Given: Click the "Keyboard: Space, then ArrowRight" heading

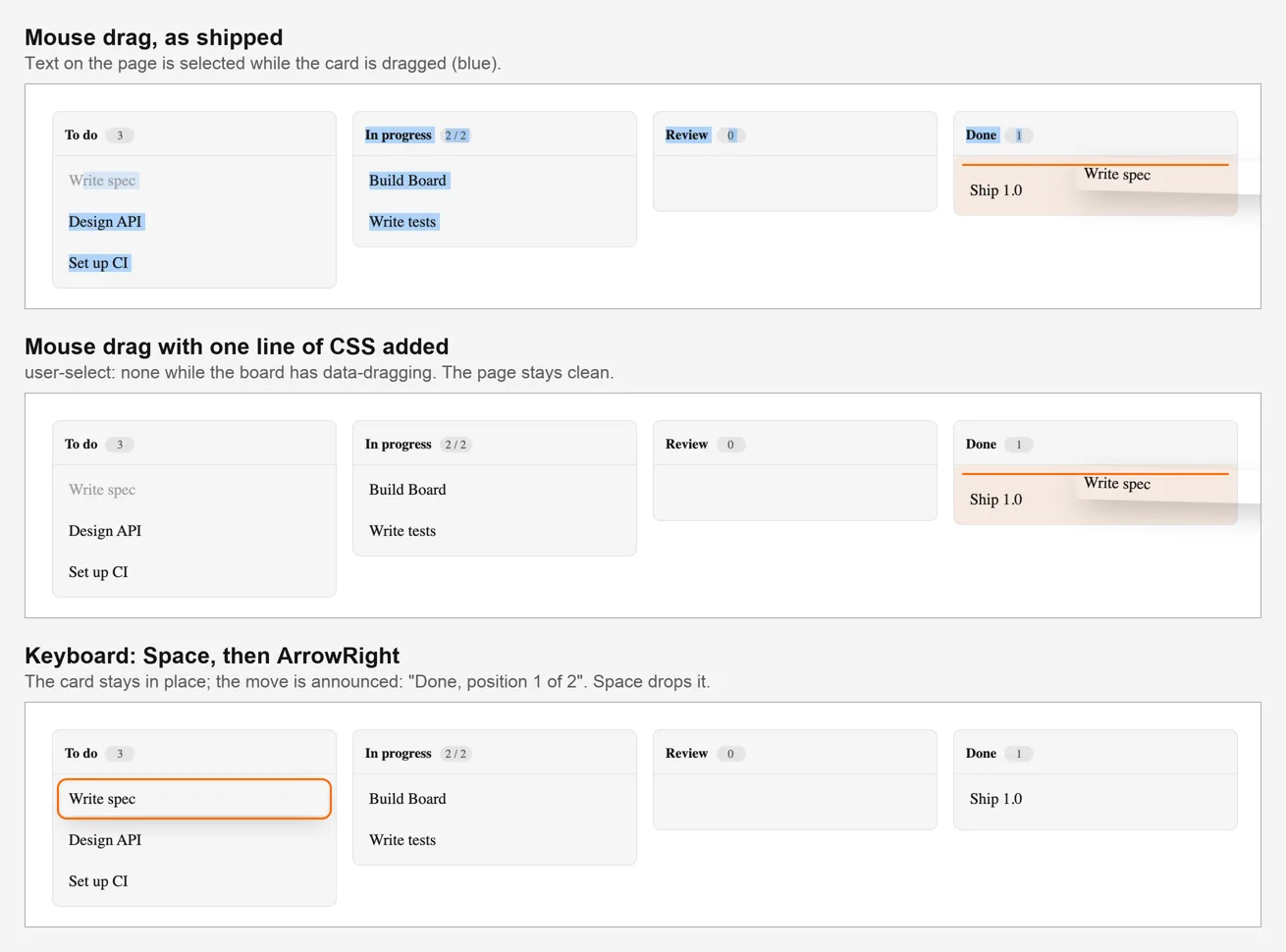Looking at the screenshot, I should coord(212,656).
